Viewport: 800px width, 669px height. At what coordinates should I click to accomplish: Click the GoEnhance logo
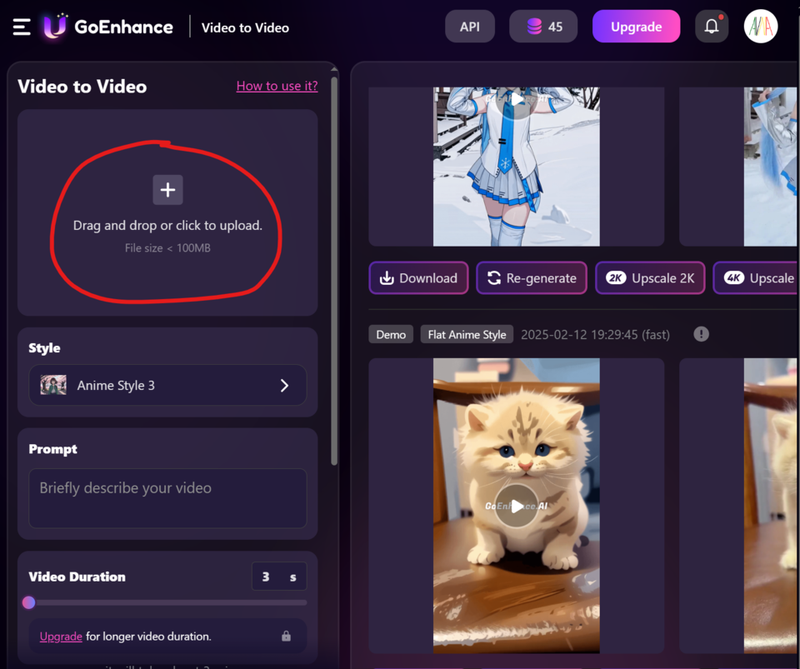108,27
